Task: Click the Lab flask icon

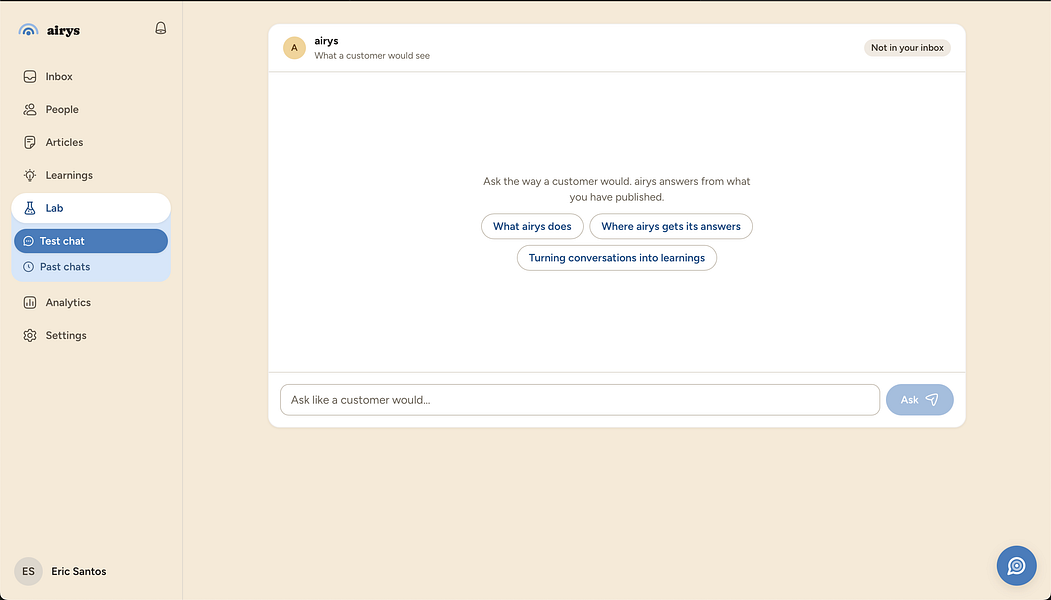Action: (x=29, y=208)
